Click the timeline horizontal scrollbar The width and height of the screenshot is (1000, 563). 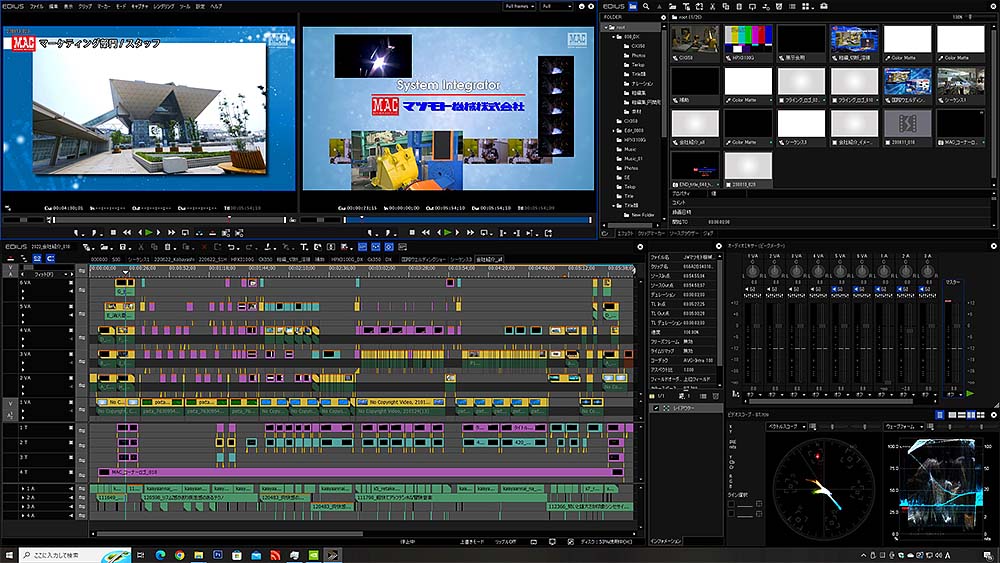[x=230, y=534]
